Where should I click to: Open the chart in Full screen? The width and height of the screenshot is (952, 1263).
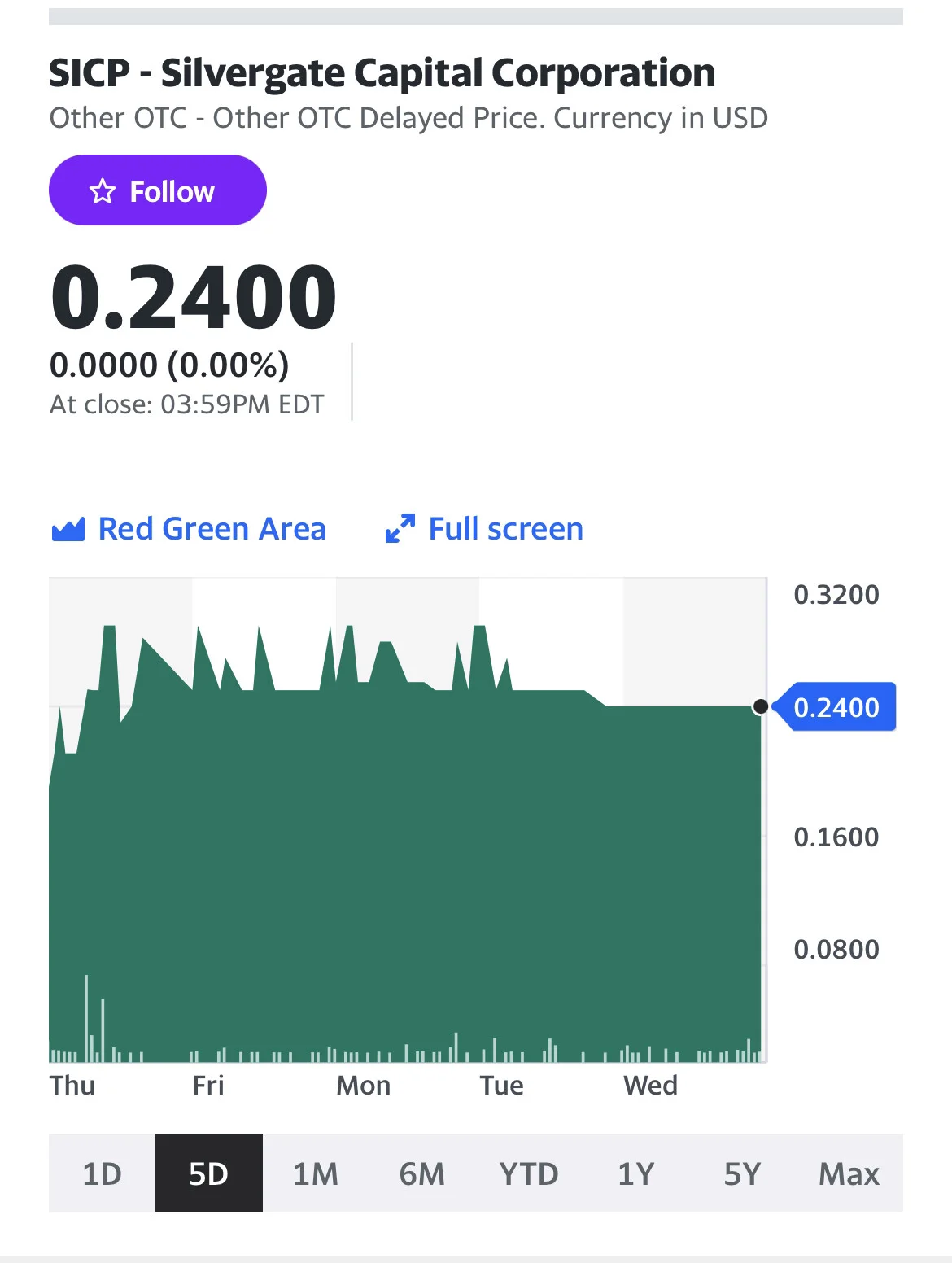pos(484,529)
